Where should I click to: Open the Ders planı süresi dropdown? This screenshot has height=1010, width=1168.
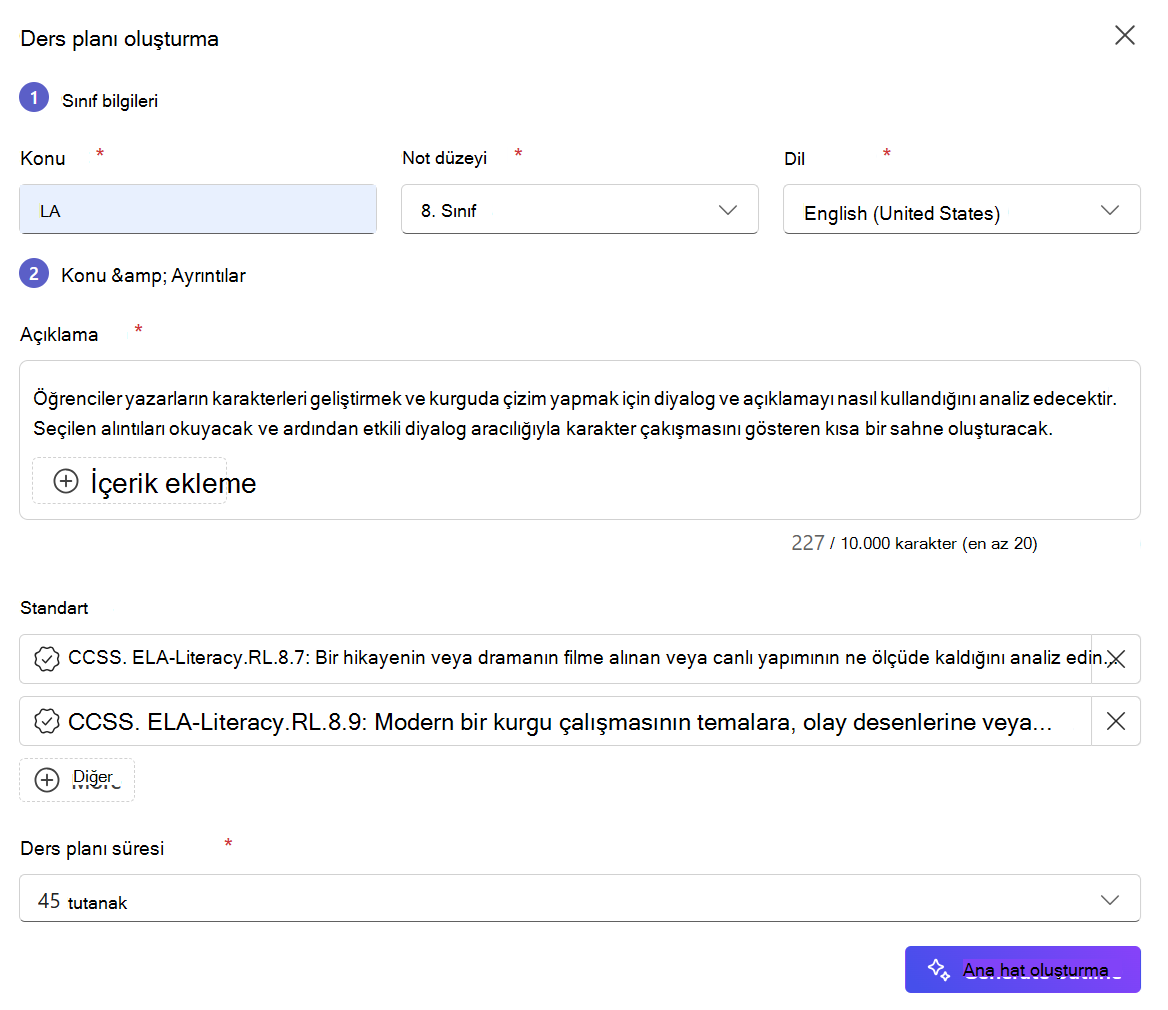pos(580,898)
